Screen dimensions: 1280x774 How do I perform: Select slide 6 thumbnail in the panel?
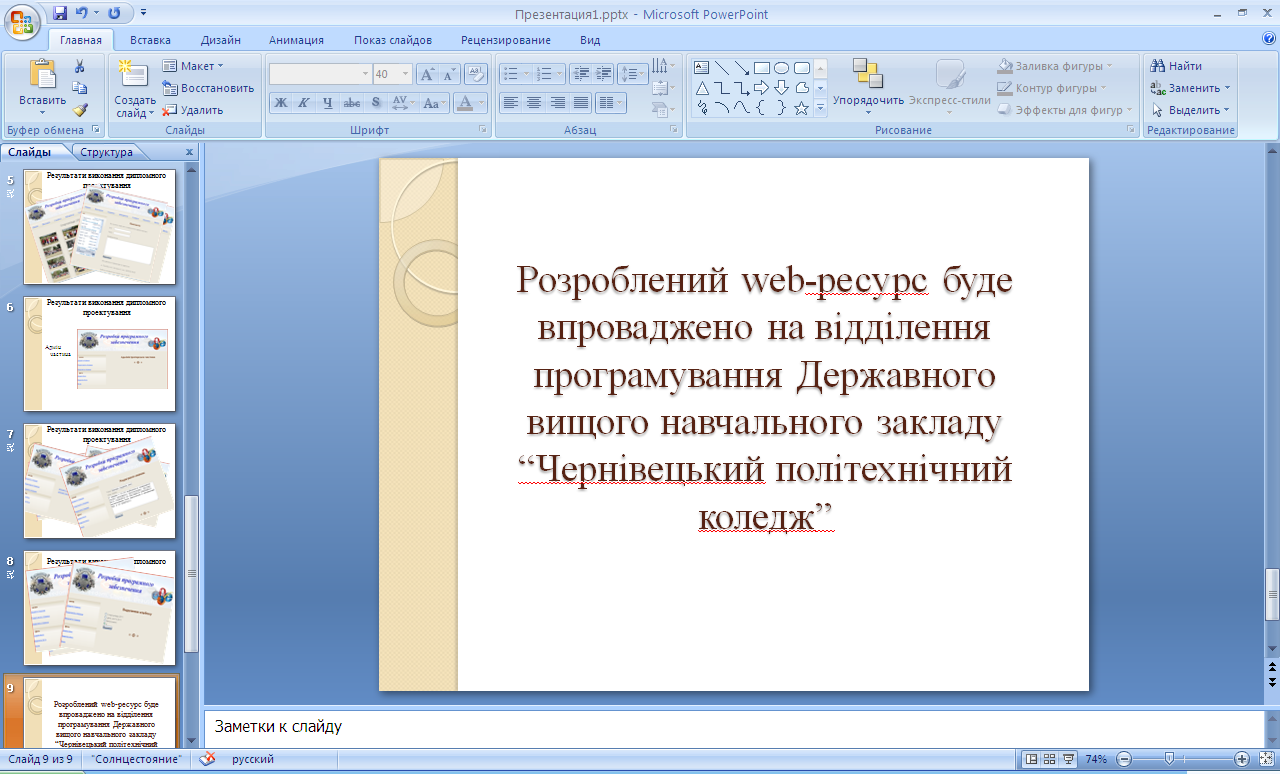pyautogui.click(x=99, y=353)
